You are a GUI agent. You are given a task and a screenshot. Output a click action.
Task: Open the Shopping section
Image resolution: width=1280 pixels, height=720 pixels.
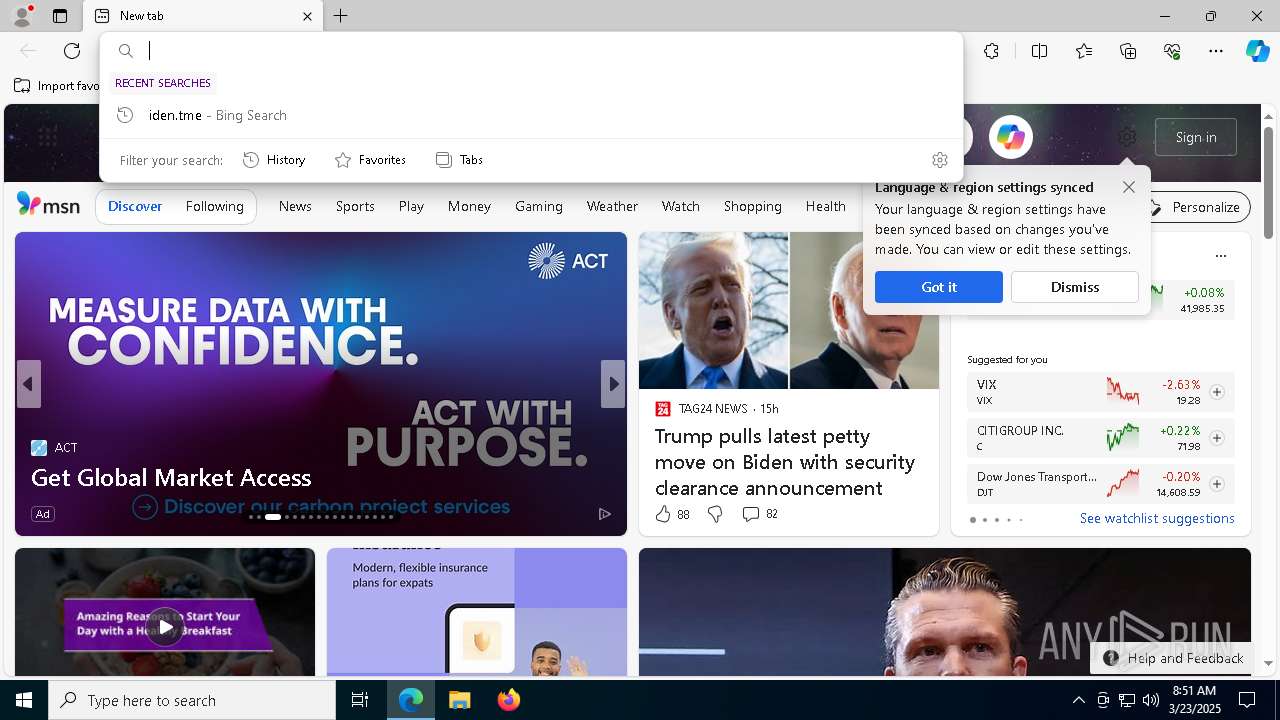pyautogui.click(x=752, y=206)
